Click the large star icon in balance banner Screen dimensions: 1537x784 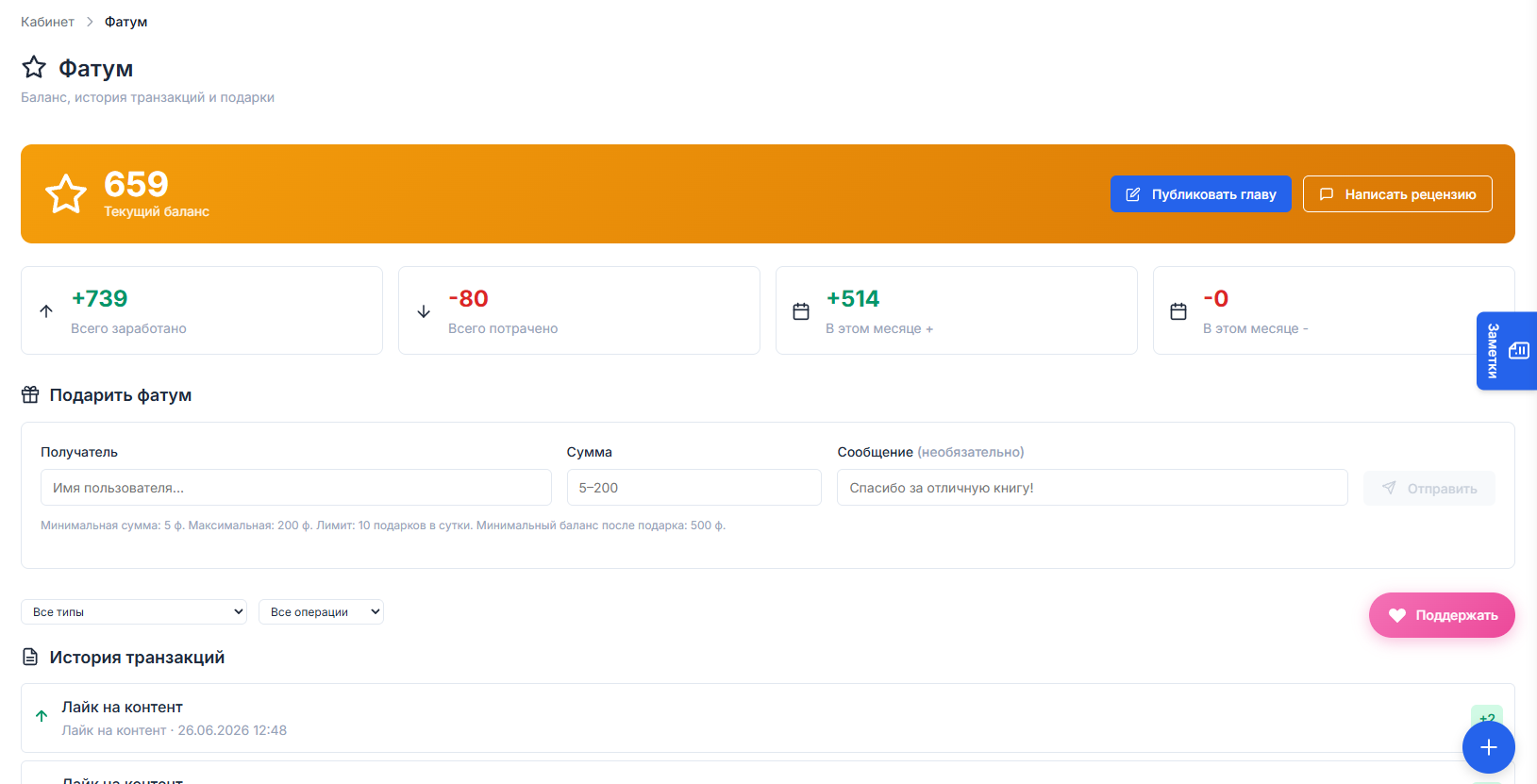[66, 193]
